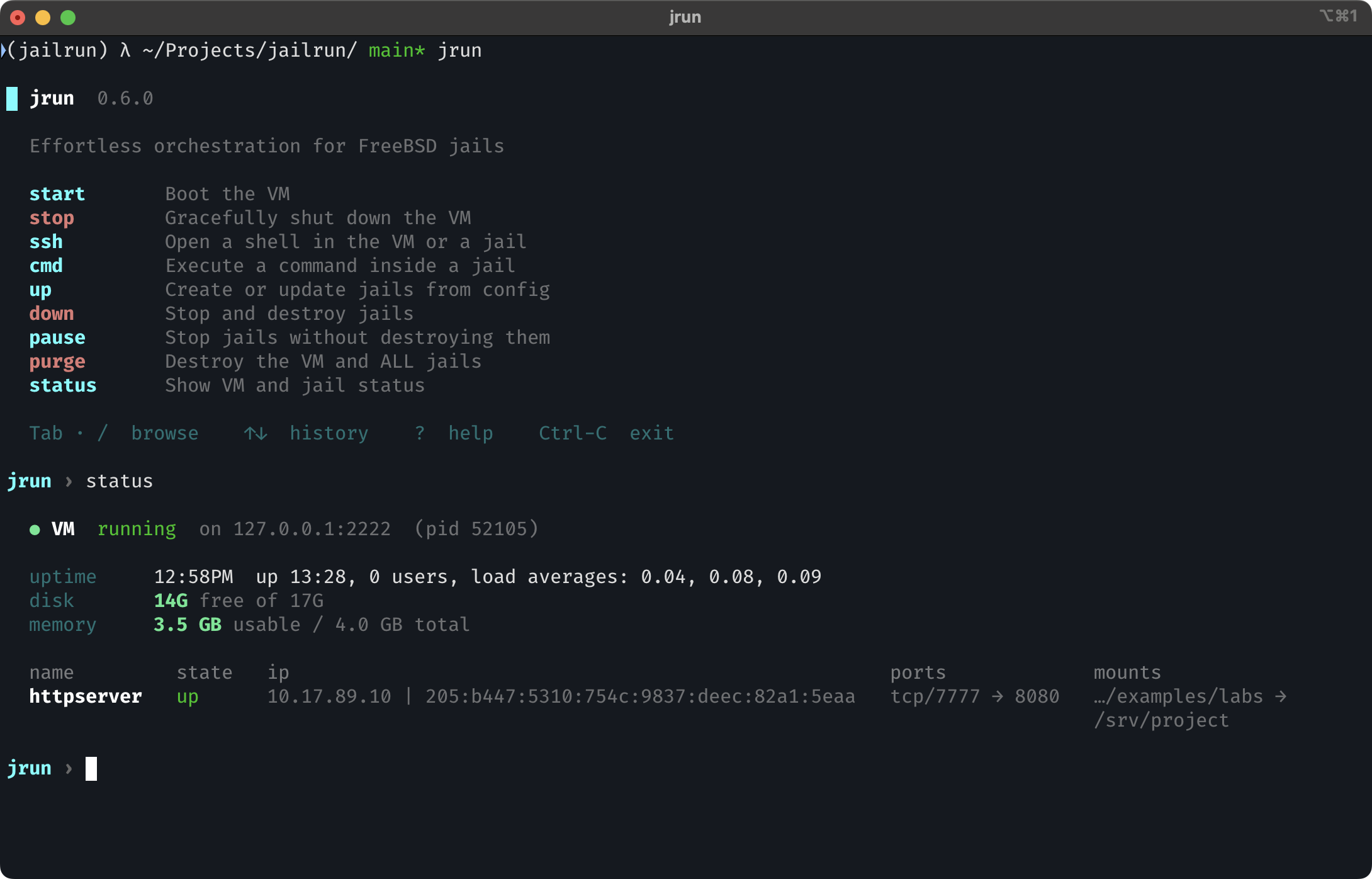This screenshot has height=879, width=1372.
Task: Click the cyan block icon beside jrun
Action: pos(12,99)
